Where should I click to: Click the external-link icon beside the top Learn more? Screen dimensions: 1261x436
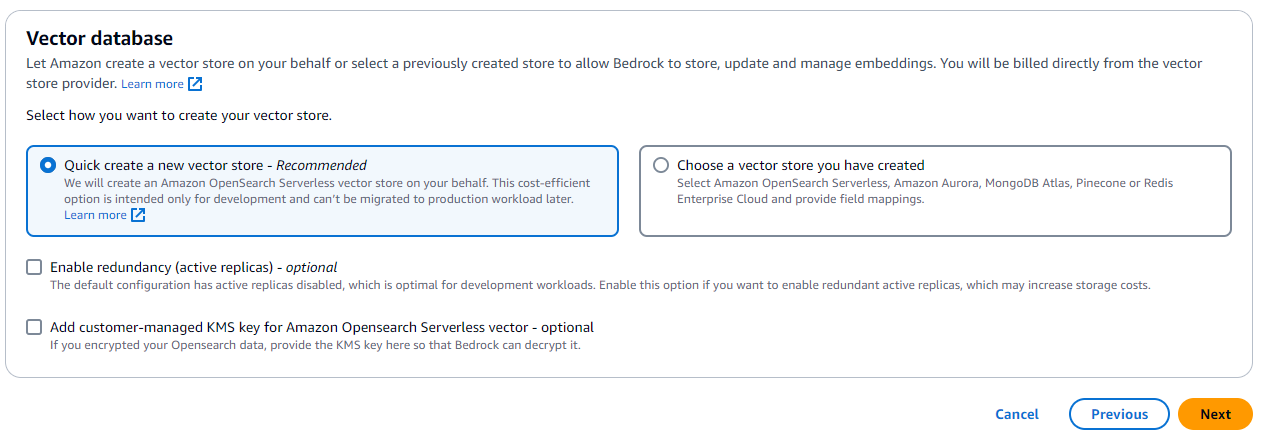[196, 84]
